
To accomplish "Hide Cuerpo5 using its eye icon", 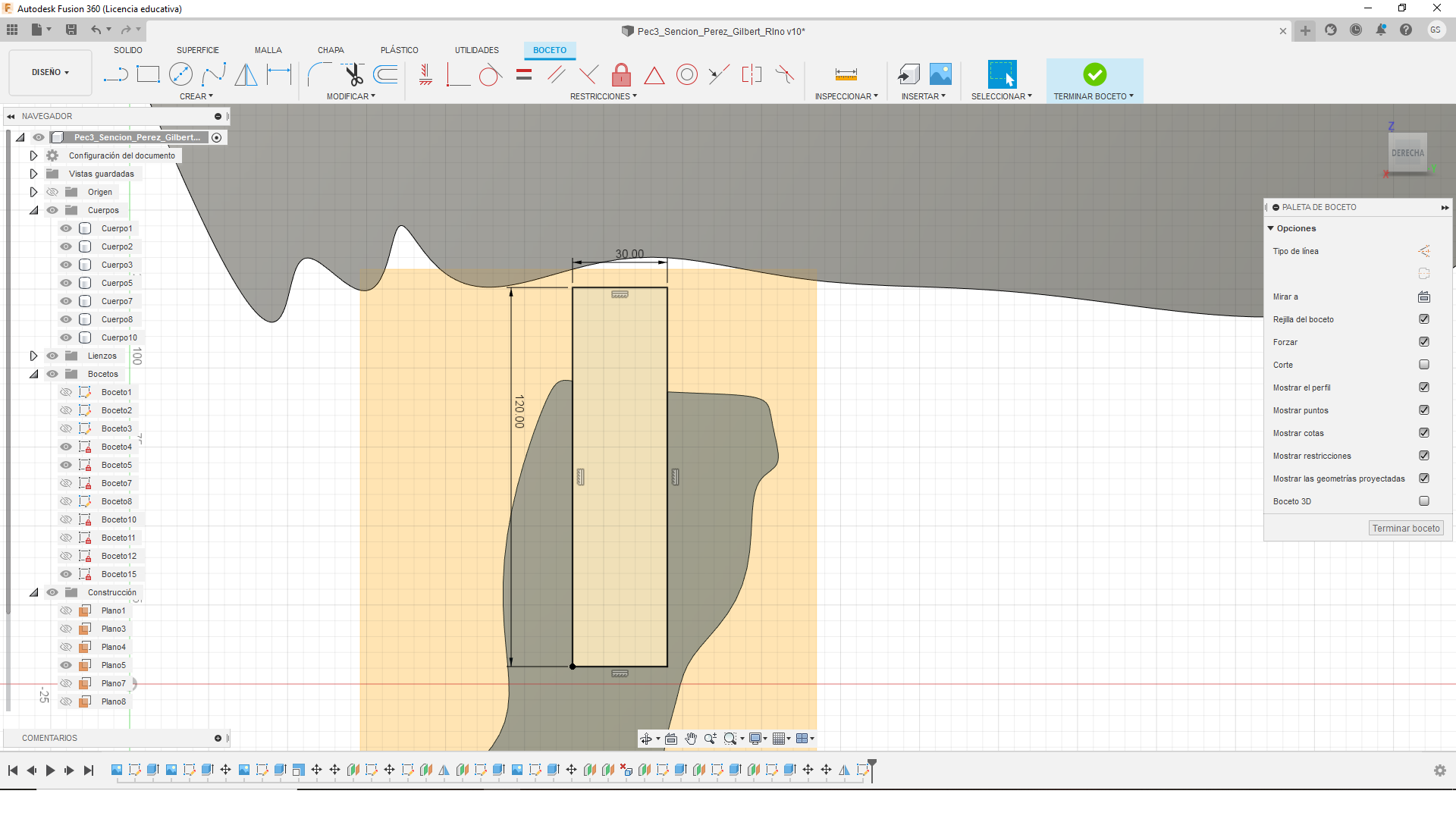I will [66, 283].
